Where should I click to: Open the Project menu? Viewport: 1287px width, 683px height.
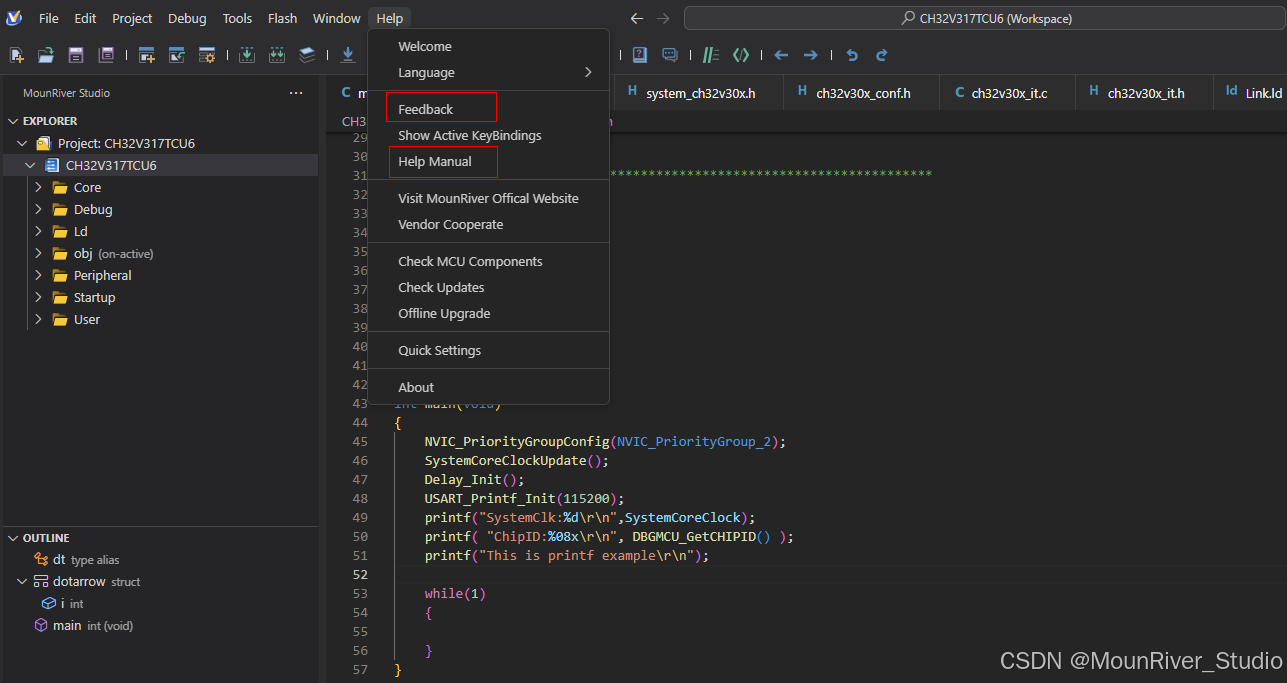click(132, 18)
